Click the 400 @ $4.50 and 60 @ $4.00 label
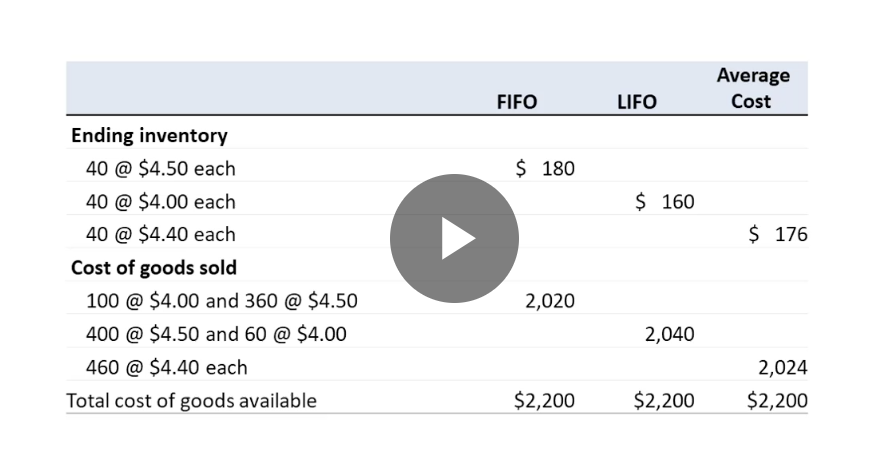The width and height of the screenshot is (882, 450). click(x=216, y=334)
